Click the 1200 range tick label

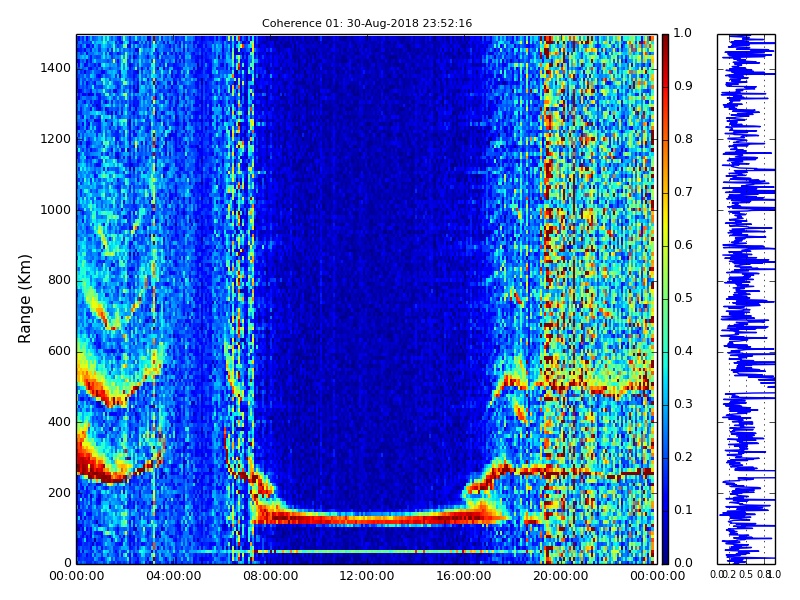pyautogui.click(x=56, y=139)
